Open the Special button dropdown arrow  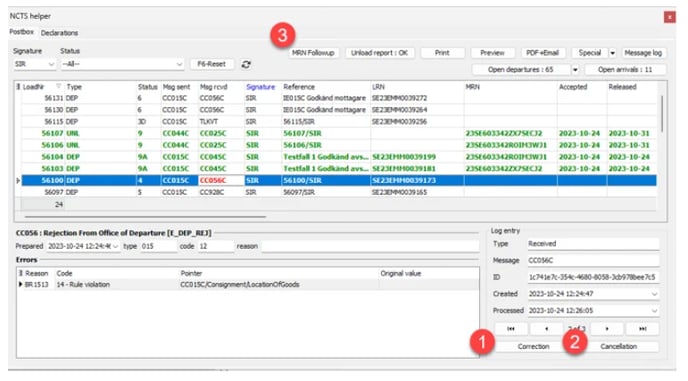click(x=613, y=53)
